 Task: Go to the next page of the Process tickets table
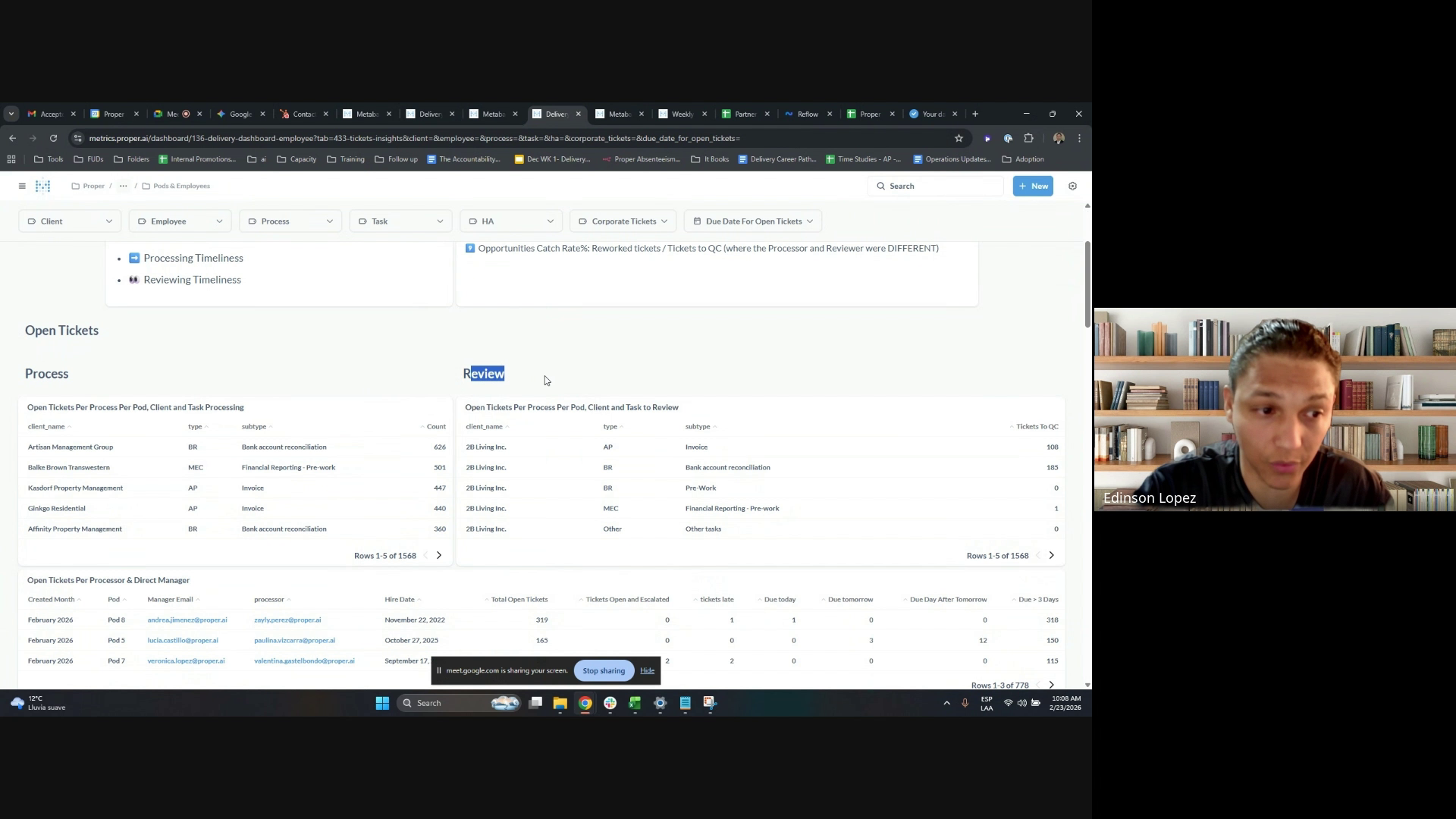[x=438, y=555]
